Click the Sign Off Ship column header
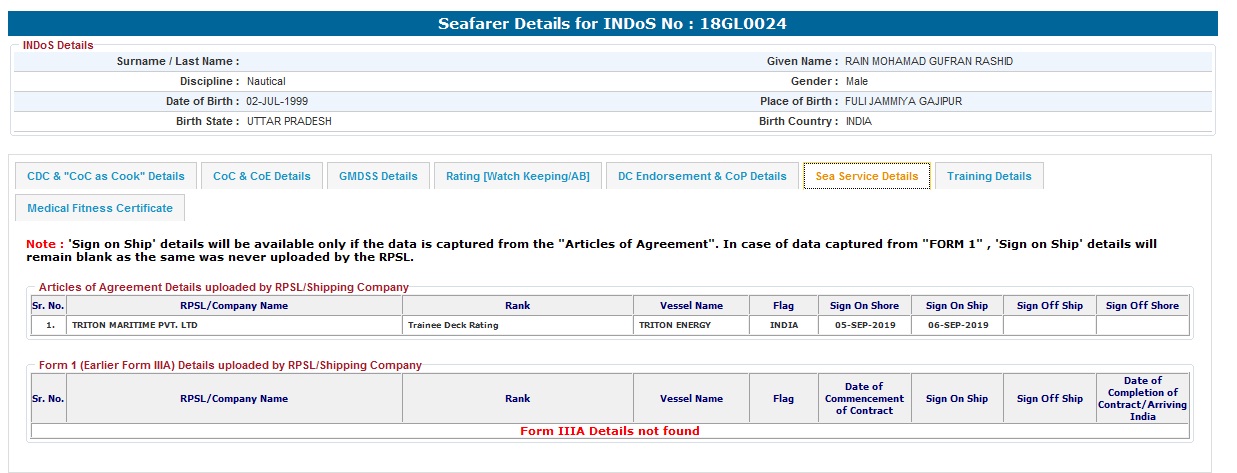 pos(1049,306)
